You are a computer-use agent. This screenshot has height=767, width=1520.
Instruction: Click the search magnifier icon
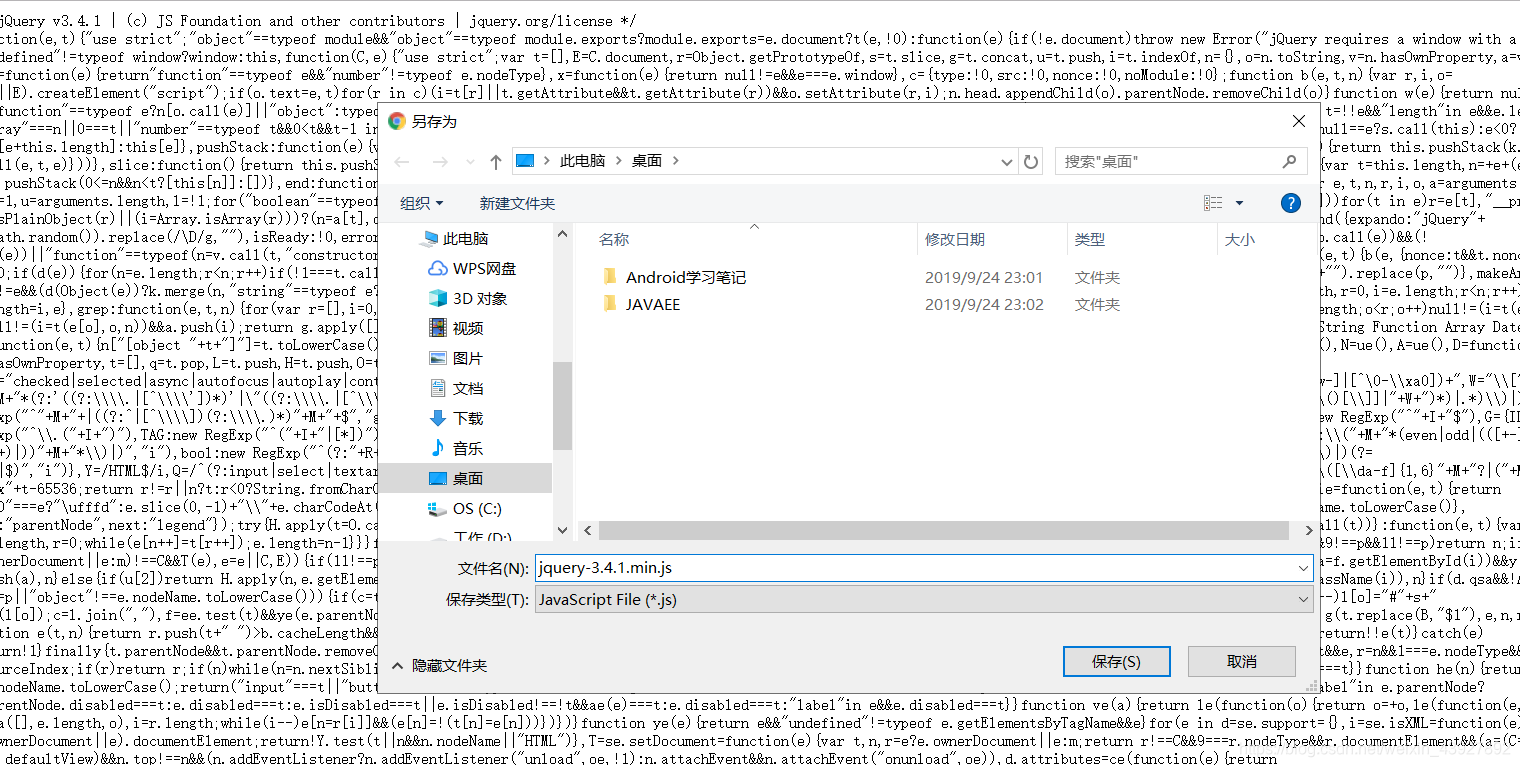(x=1290, y=161)
